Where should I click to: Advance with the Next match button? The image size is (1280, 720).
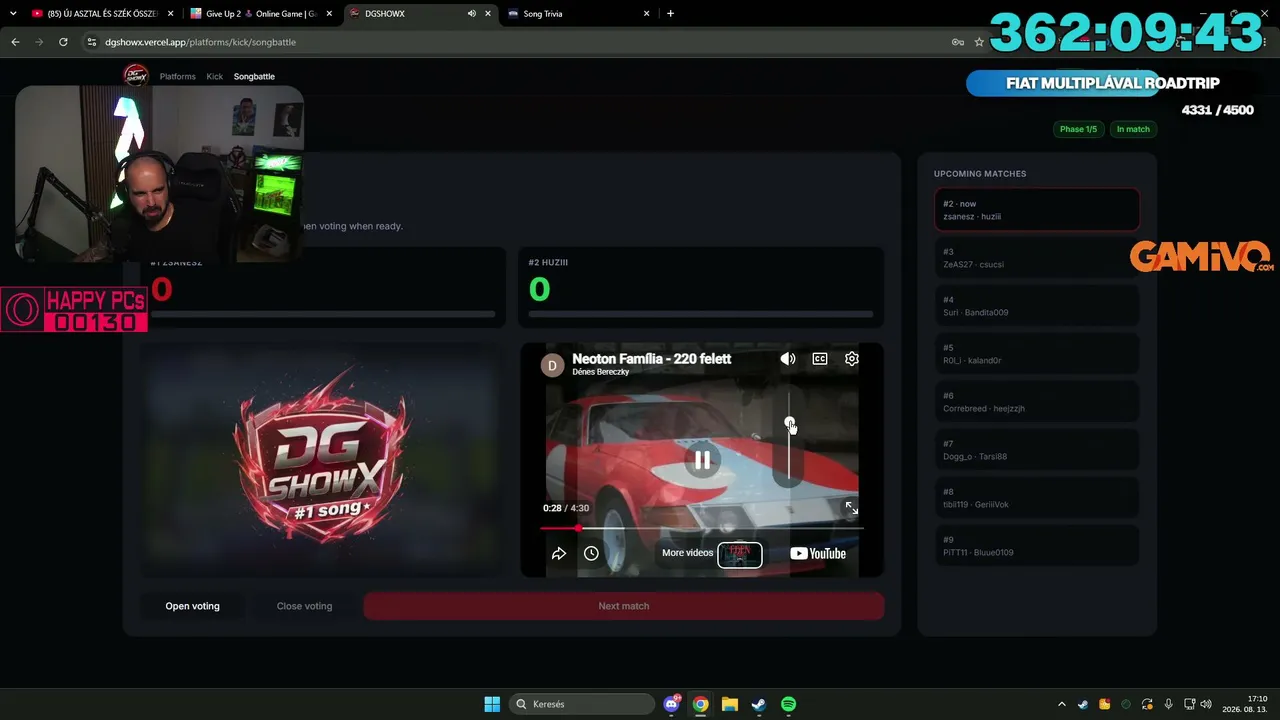click(624, 606)
